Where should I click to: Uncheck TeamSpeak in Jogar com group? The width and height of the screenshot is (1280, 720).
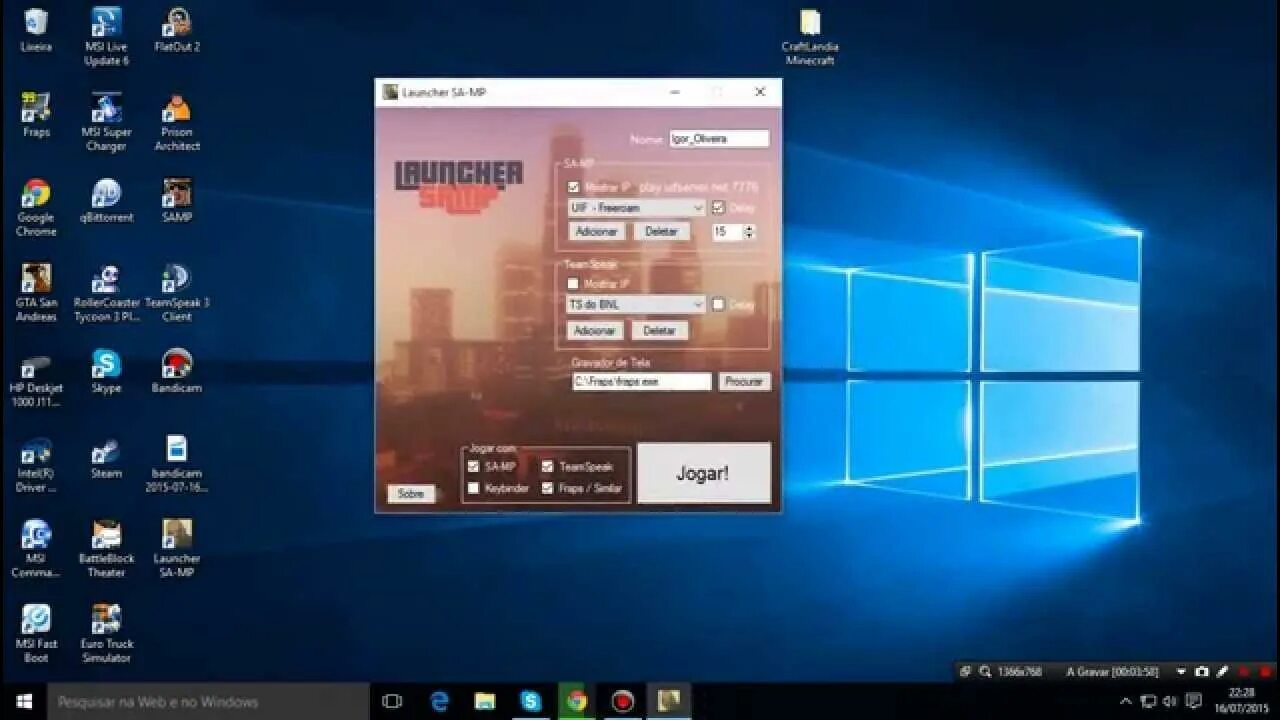(x=548, y=466)
